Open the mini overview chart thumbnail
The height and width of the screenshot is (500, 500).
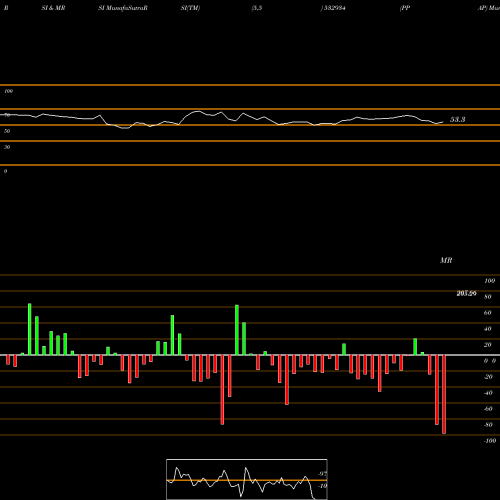click(x=247, y=479)
